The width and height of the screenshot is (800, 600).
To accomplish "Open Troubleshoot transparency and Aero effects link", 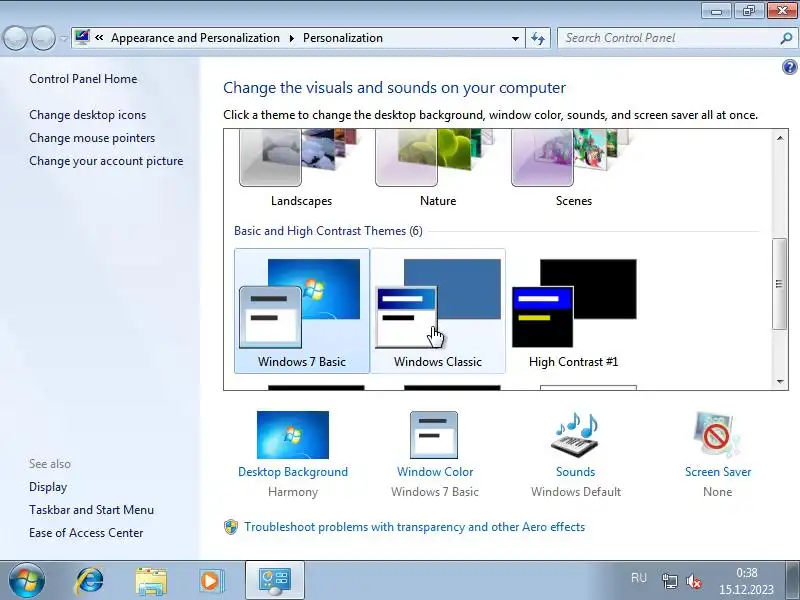I will pos(414,527).
